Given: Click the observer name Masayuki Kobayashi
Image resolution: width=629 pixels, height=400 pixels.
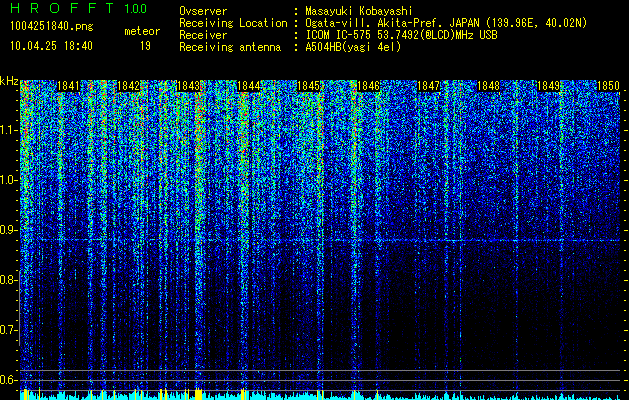Looking at the screenshot, I should click(359, 11).
